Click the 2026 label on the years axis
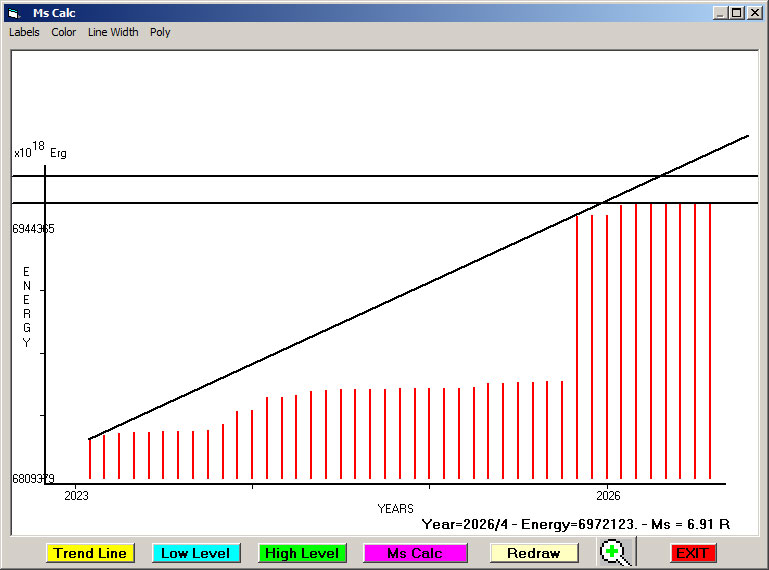The width and height of the screenshot is (769, 570). 607,495
